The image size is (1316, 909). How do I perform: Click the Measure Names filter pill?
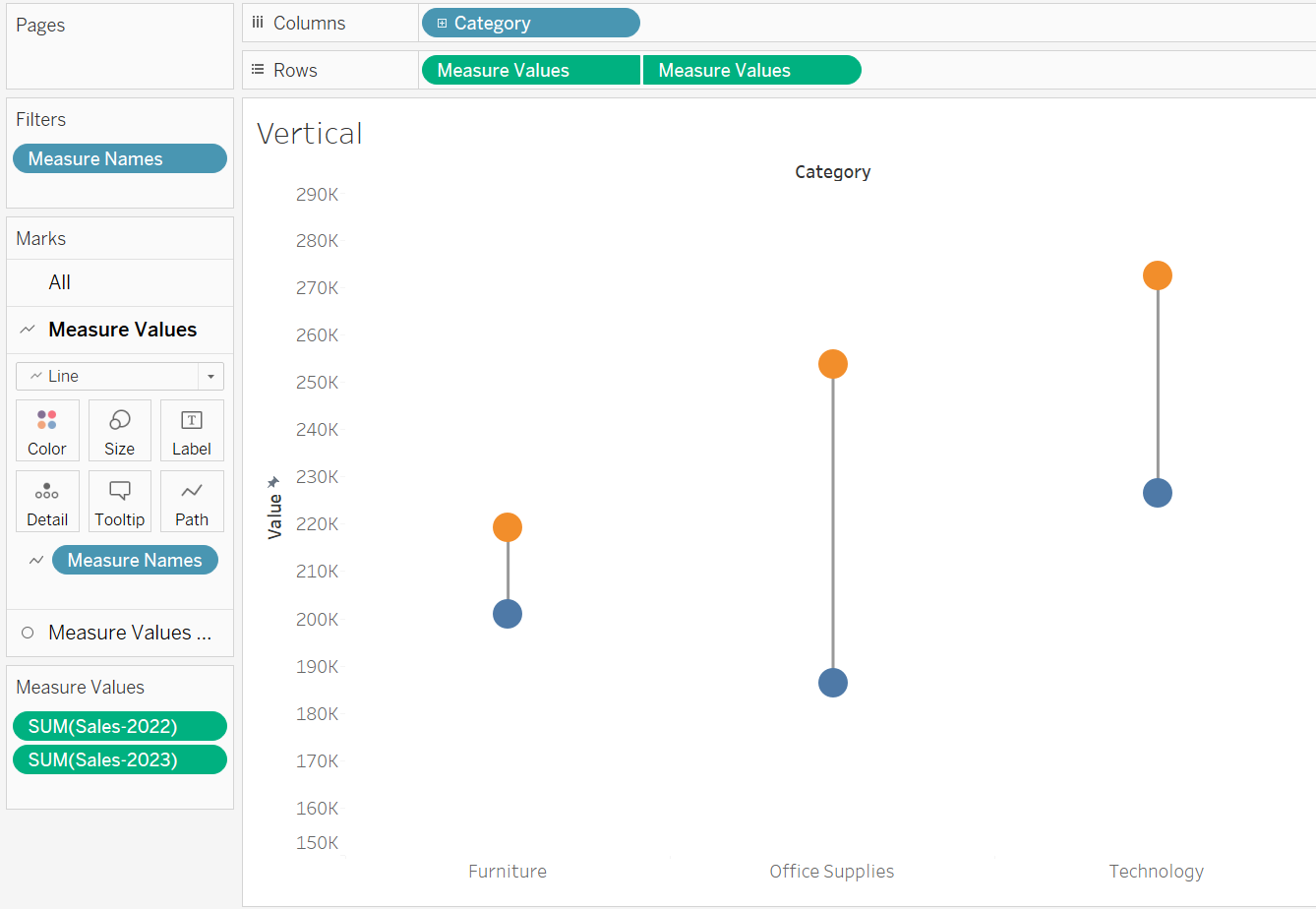(119, 158)
